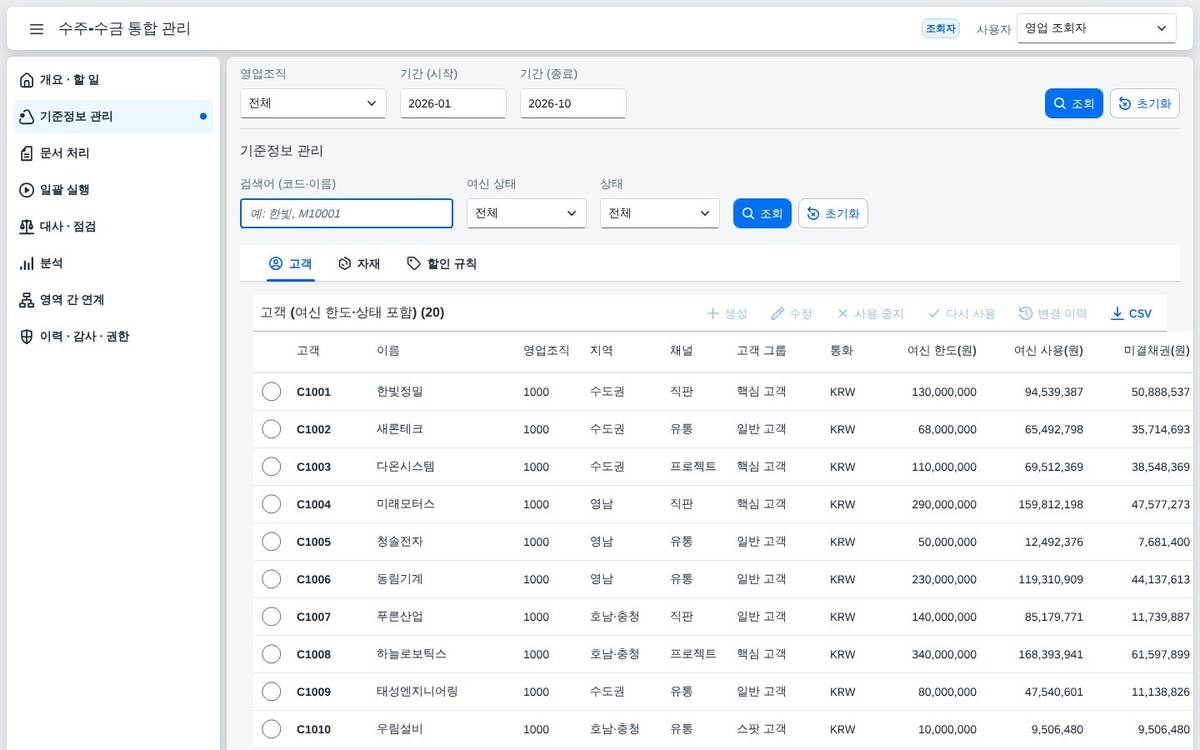Open 이력 · 감사 · 권한 in sidebar
The width and height of the screenshot is (1200, 750).
(x=113, y=336)
